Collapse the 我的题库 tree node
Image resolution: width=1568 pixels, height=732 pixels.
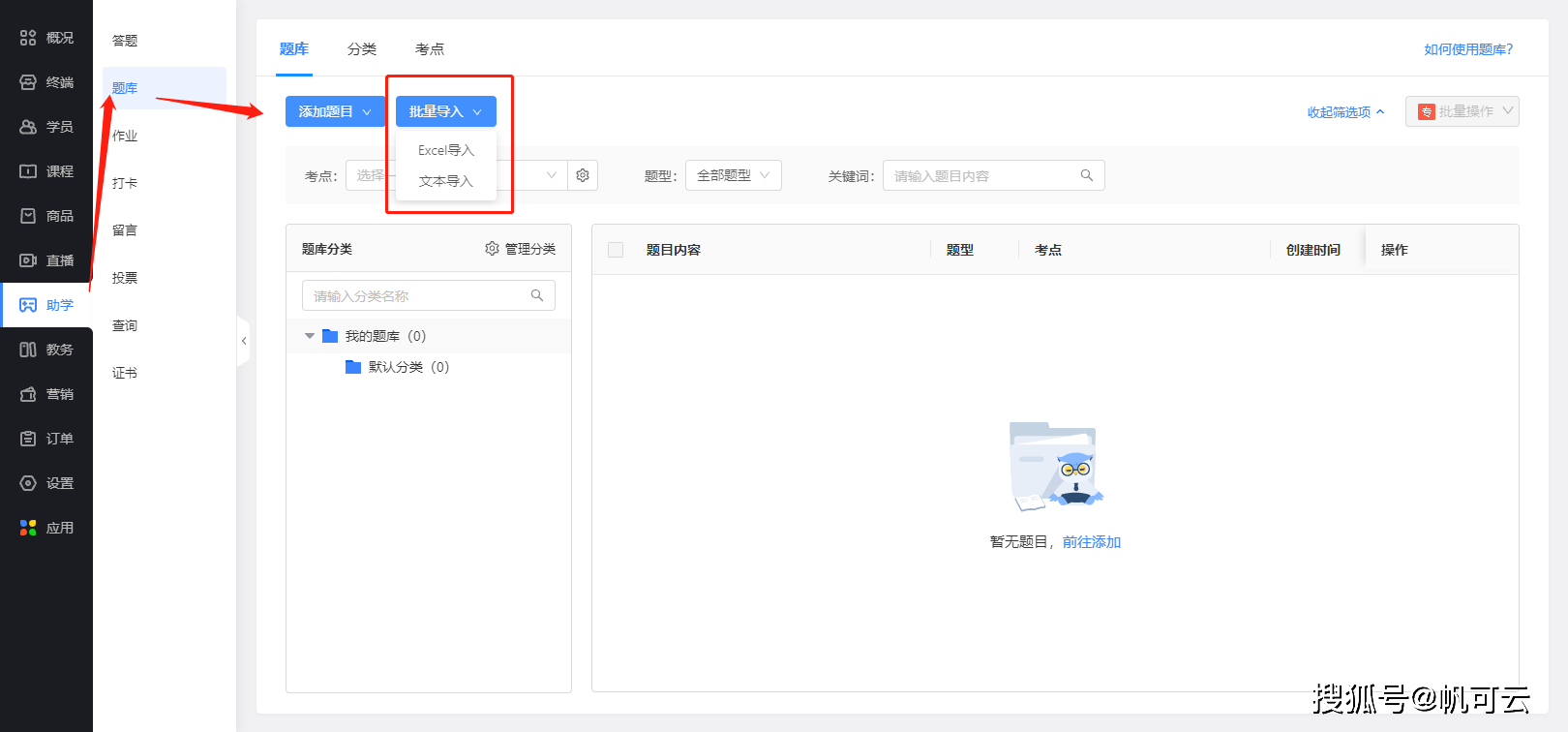[x=310, y=336]
